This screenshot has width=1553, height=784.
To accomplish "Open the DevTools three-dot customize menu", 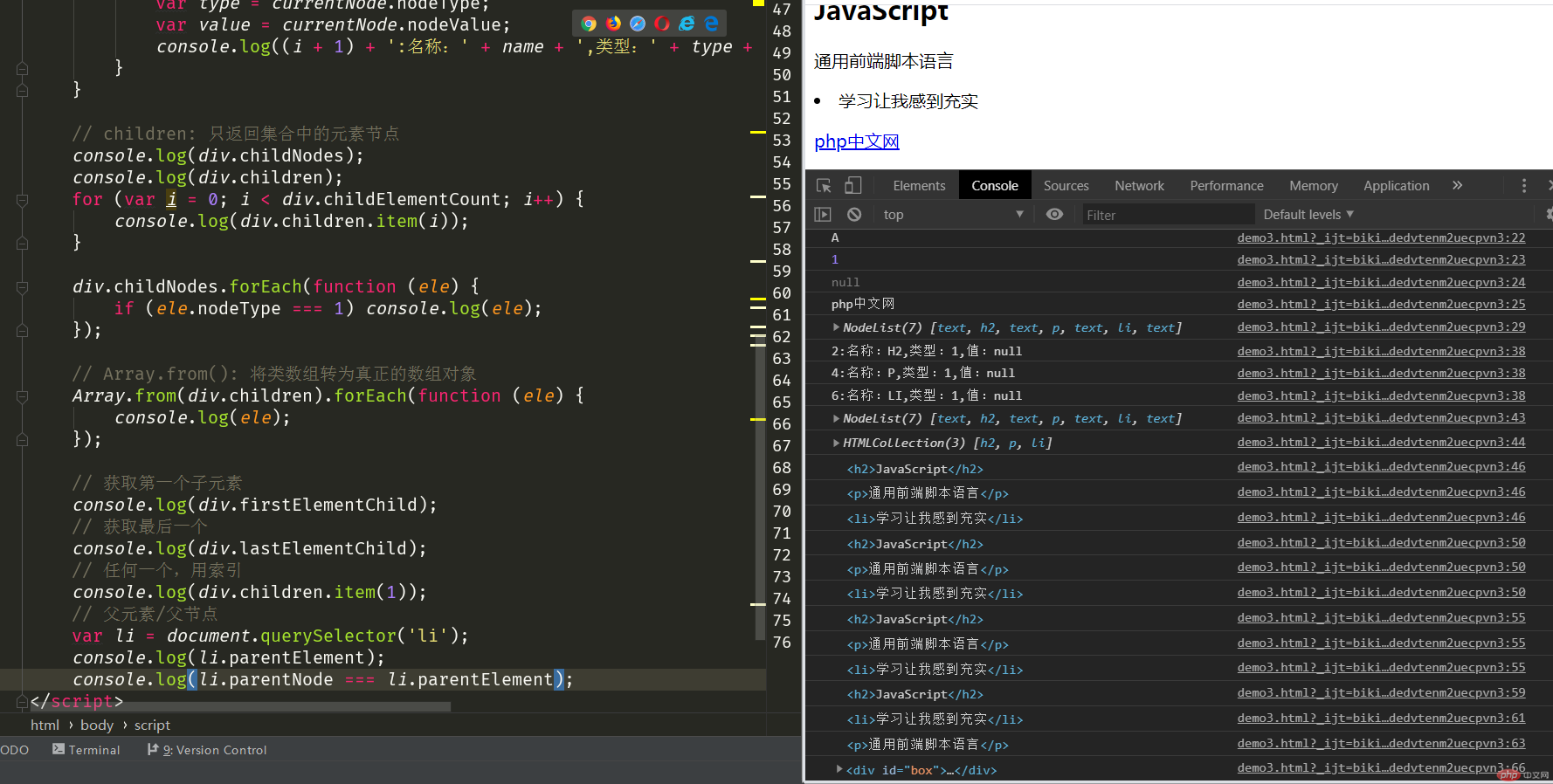I will coord(1524,185).
